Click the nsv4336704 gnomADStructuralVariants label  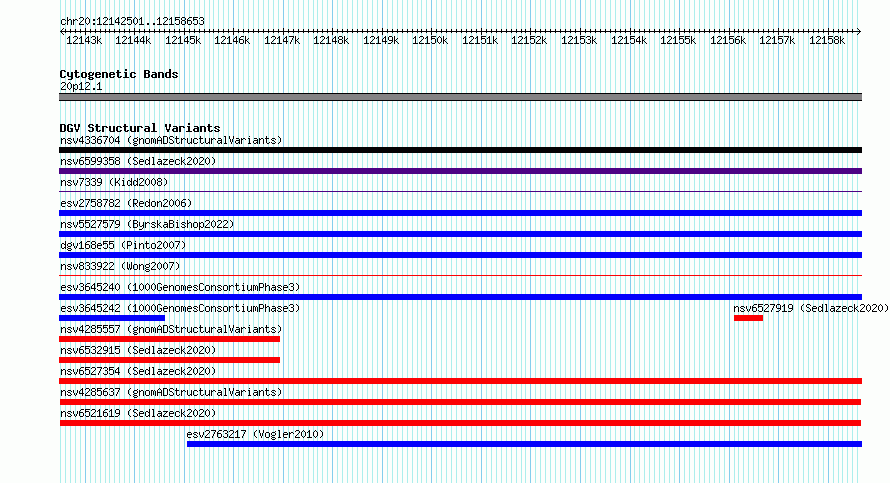tap(171, 140)
